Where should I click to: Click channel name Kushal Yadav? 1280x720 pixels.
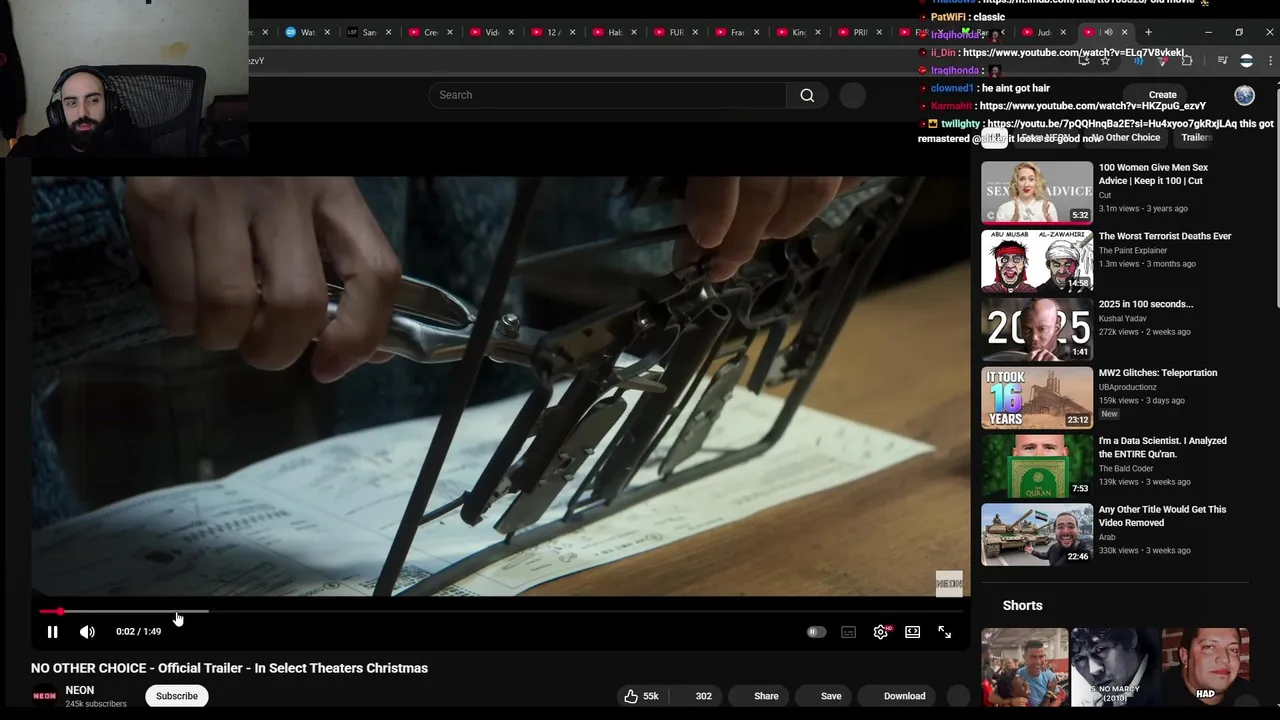pyautogui.click(x=1123, y=318)
